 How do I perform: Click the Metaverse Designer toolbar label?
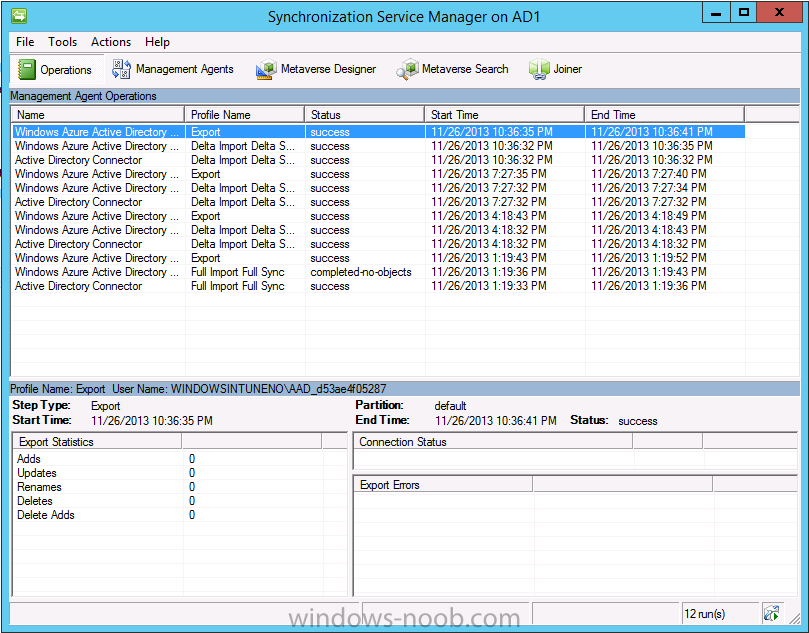pyautogui.click(x=329, y=69)
